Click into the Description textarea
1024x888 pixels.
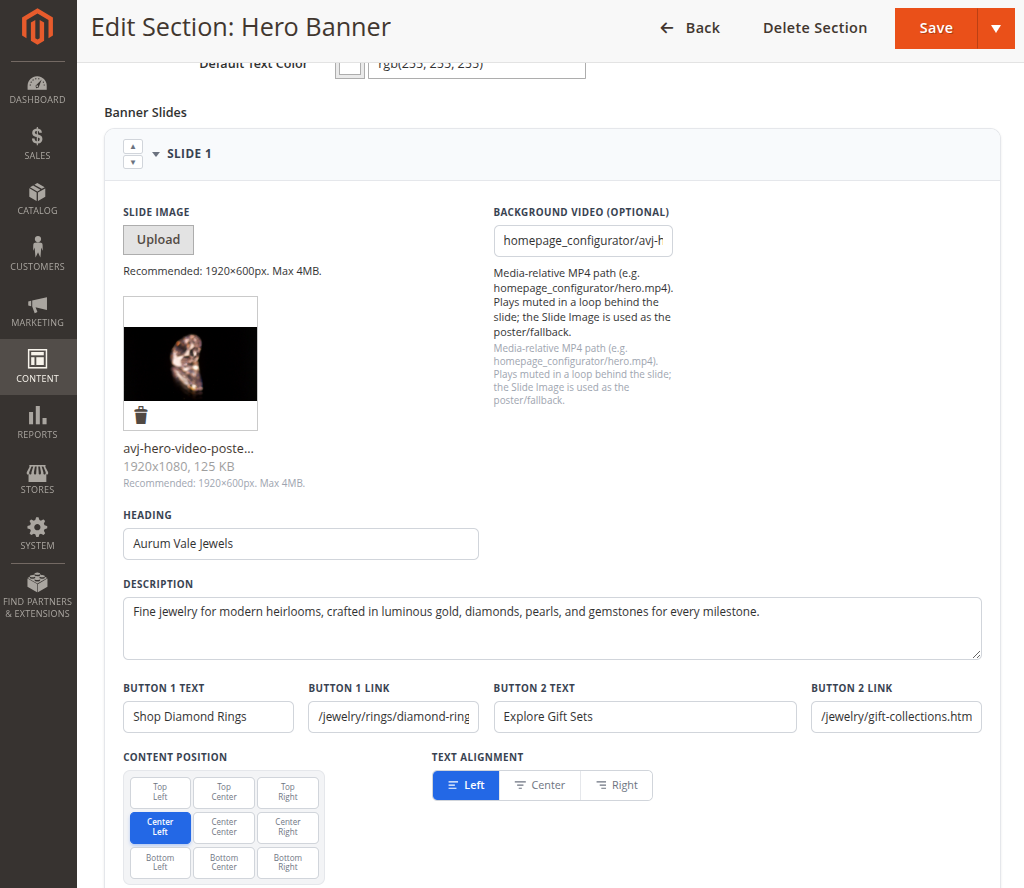552,628
